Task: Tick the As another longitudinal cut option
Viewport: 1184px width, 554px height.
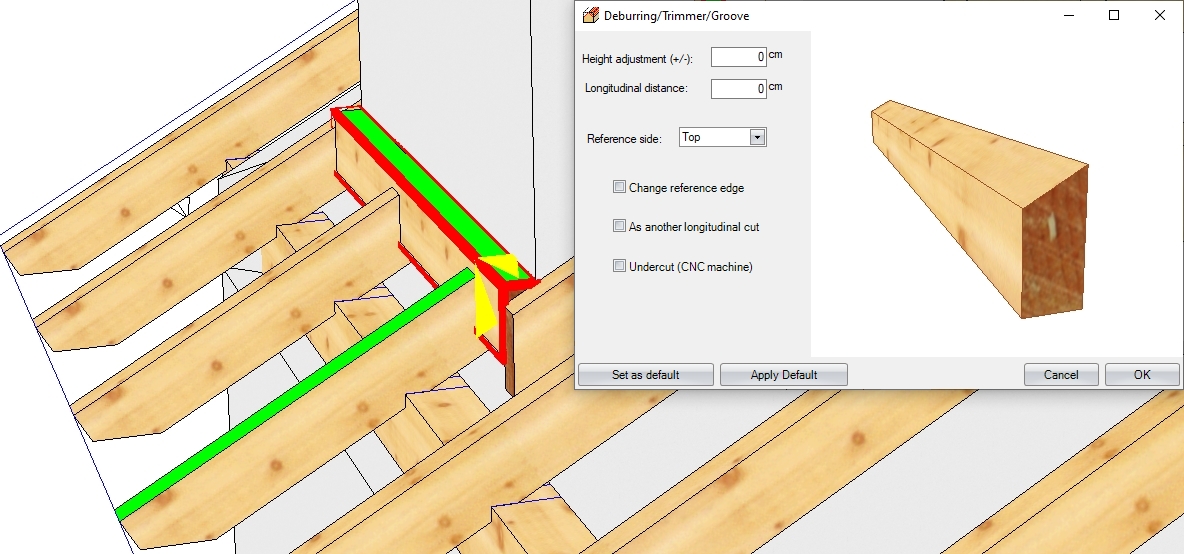Action: tap(620, 227)
